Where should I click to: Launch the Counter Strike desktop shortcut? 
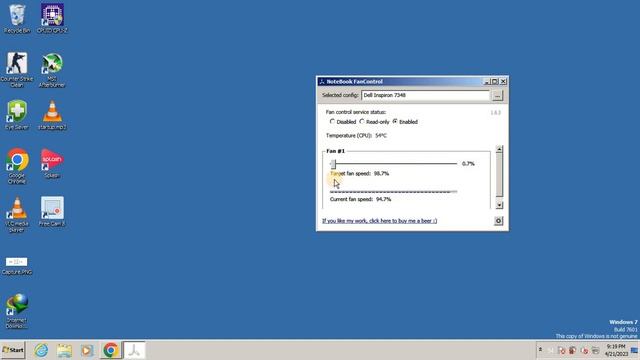pos(17,69)
